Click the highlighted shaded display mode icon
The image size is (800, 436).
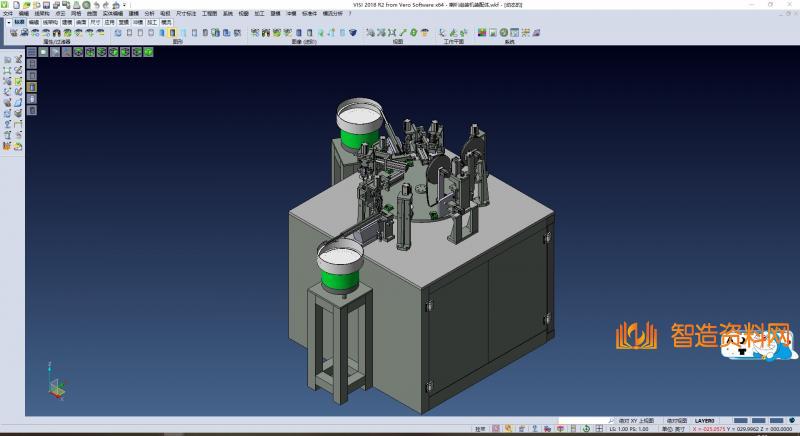coord(174,33)
